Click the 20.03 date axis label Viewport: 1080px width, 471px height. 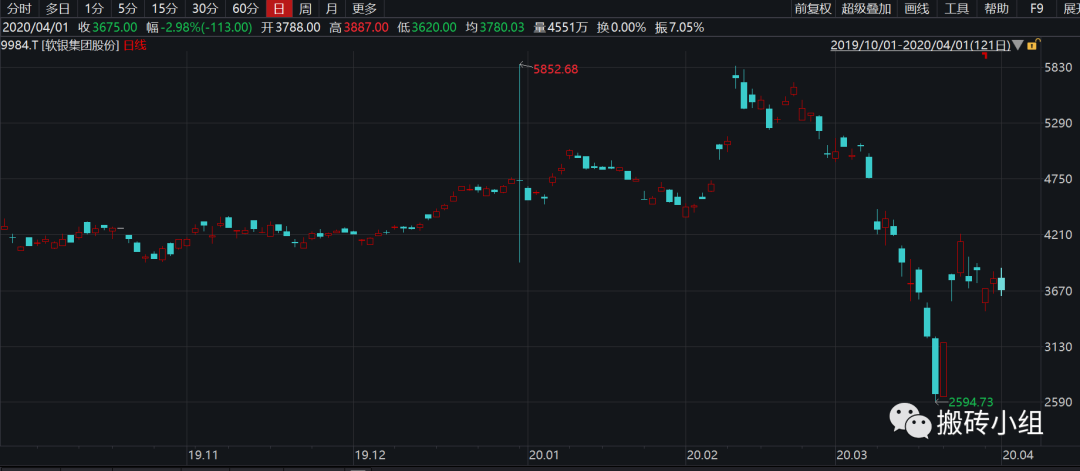click(851, 455)
